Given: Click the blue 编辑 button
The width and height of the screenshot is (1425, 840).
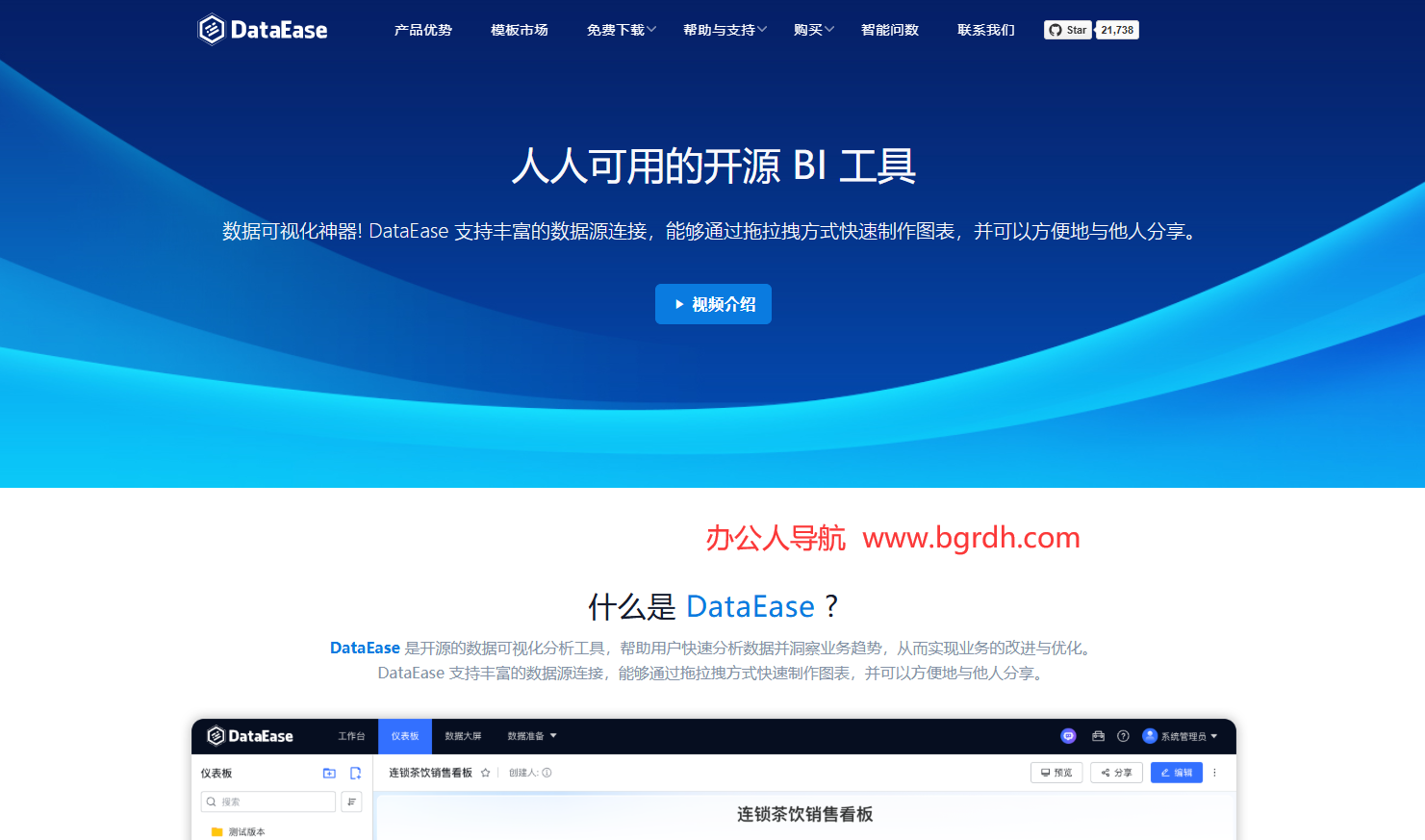Looking at the screenshot, I should 1176,773.
